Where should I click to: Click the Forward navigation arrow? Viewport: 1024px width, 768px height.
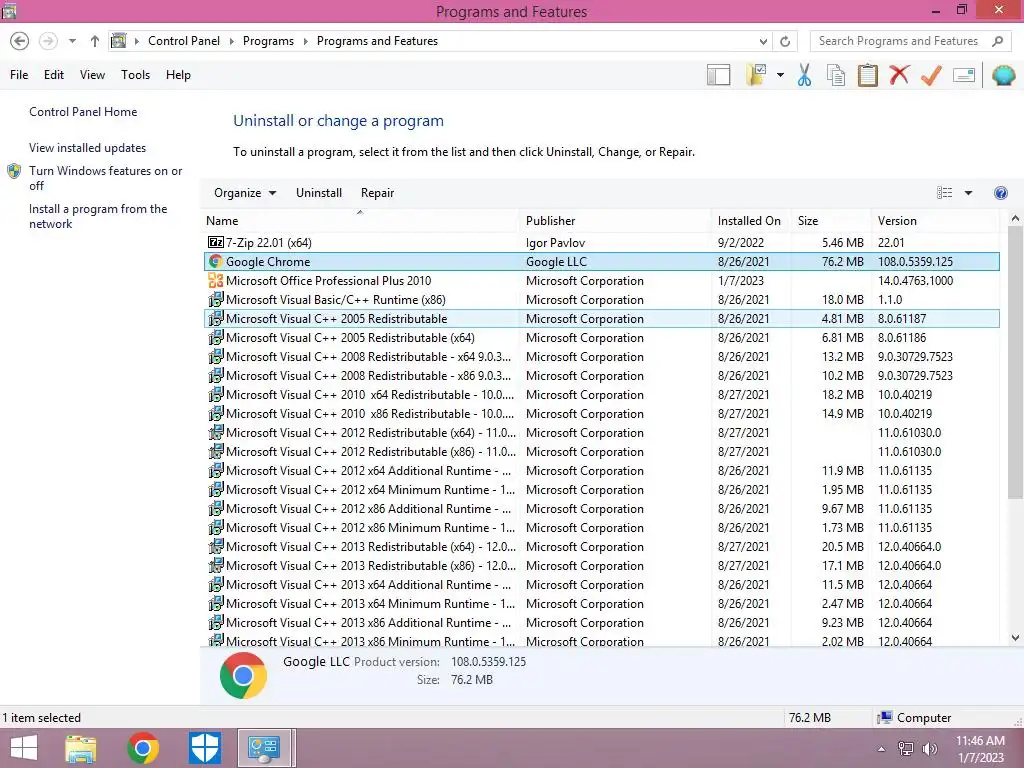48,41
